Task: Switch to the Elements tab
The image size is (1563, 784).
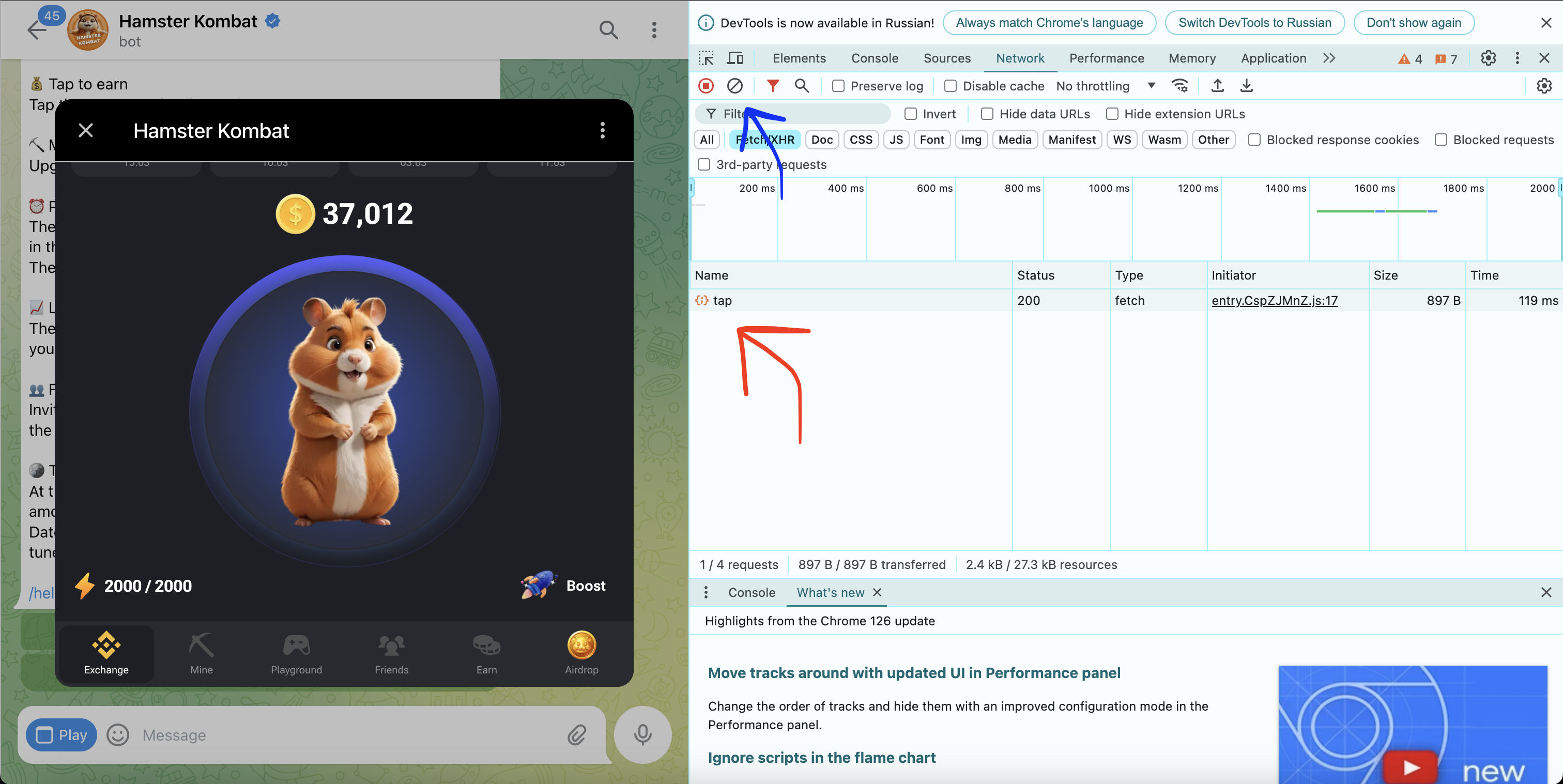Action: pyautogui.click(x=799, y=58)
